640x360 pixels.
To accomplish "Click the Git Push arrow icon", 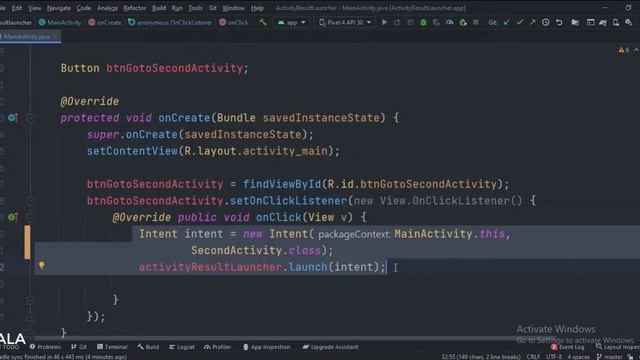I will click(x=532, y=22).
